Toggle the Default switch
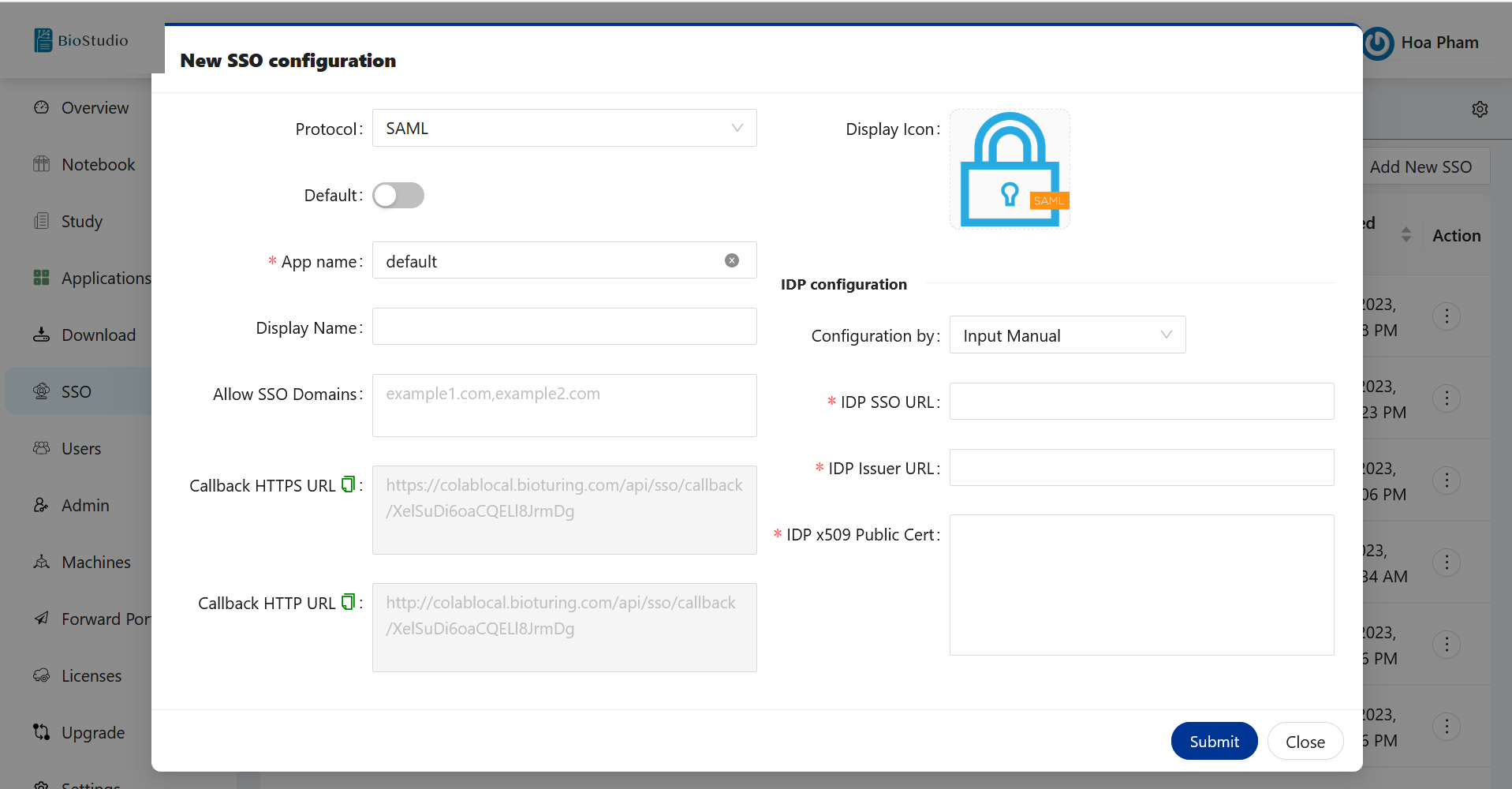 tap(398, 196)
